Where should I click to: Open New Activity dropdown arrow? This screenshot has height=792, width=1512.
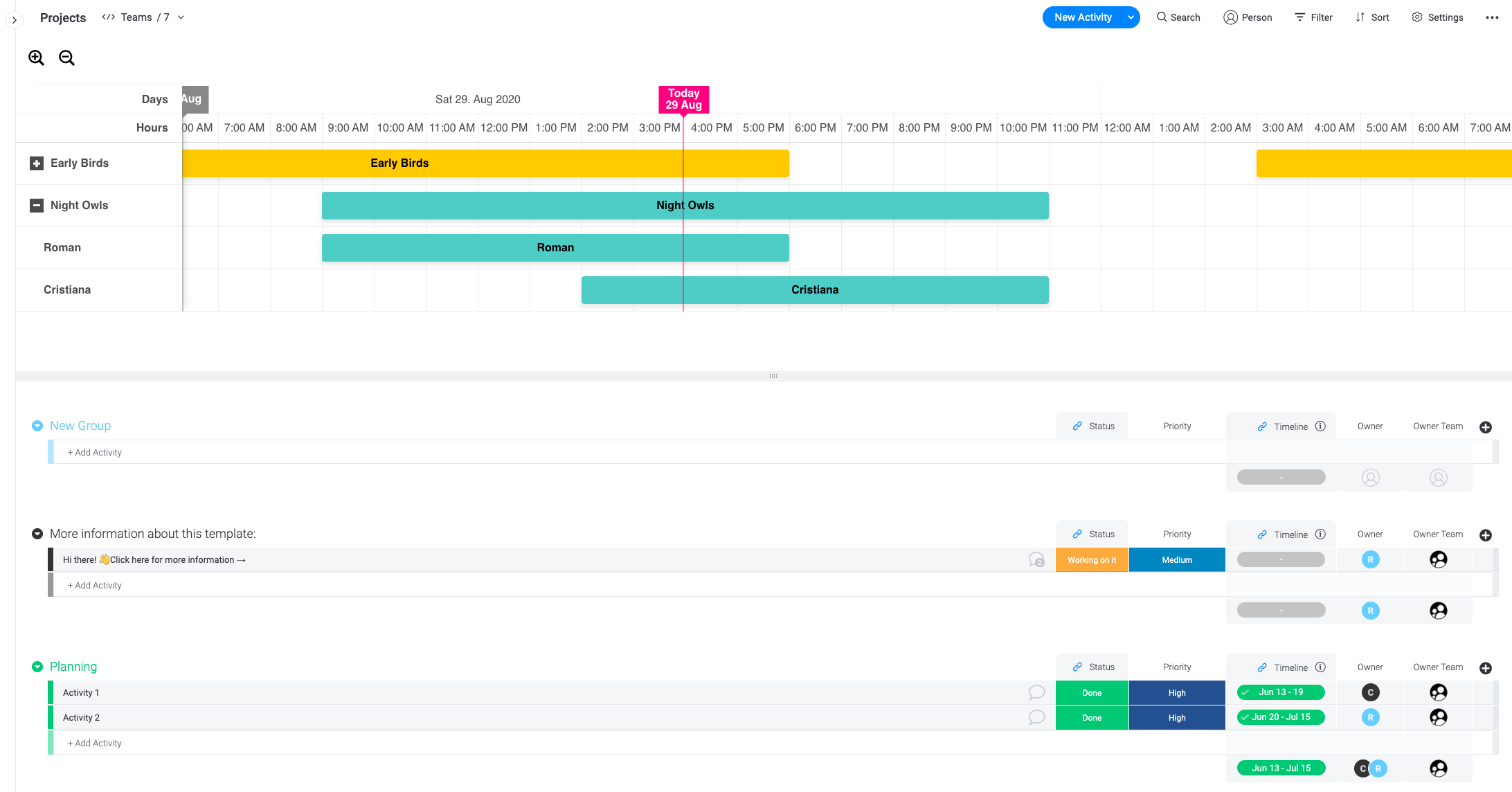(x=1131, y=17)
